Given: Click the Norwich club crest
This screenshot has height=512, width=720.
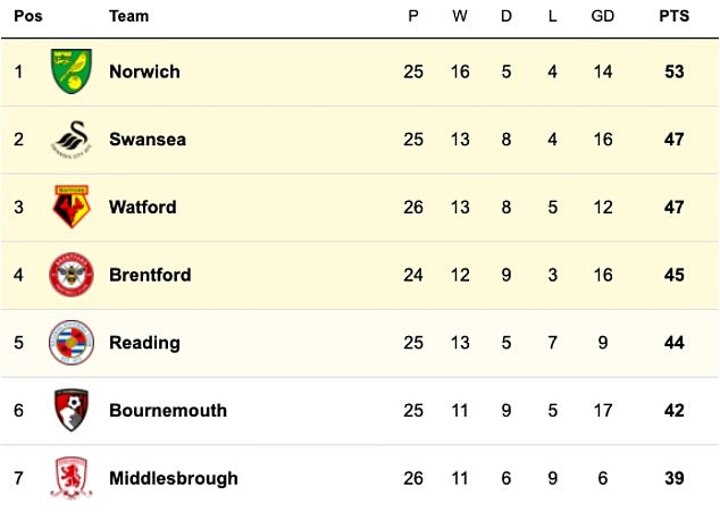Looking at the screenshot, I should tap(72, 72).
